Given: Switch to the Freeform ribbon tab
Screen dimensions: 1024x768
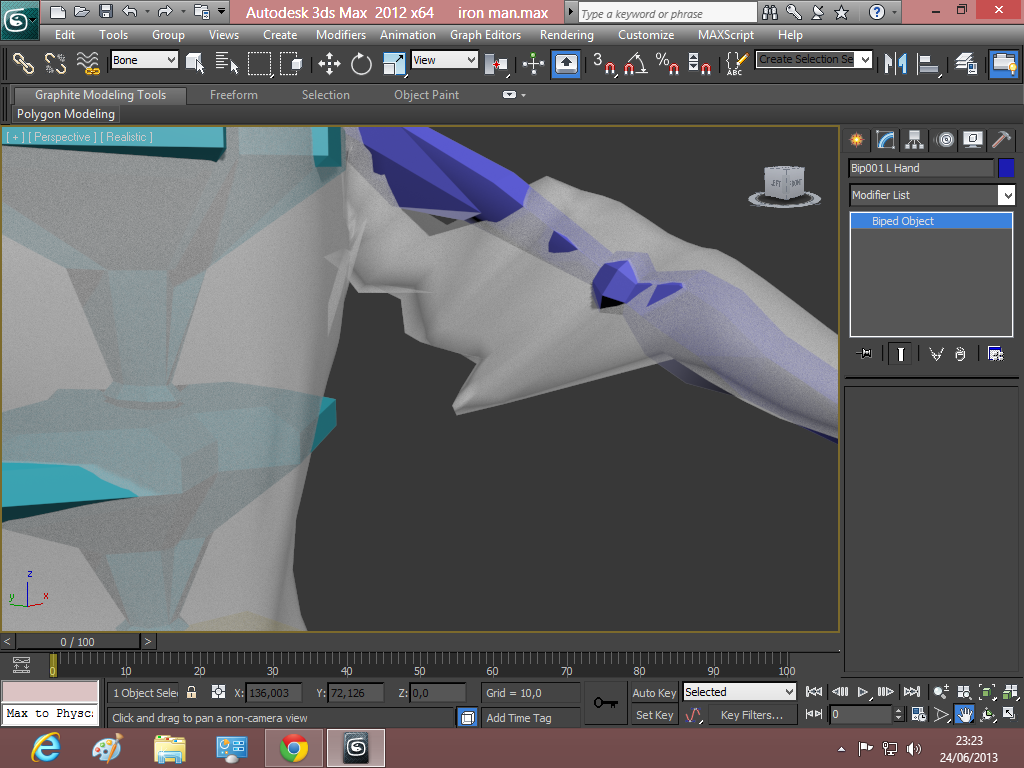Looking at the screenshot, I should pyautogui.click(x=234, y=95).
